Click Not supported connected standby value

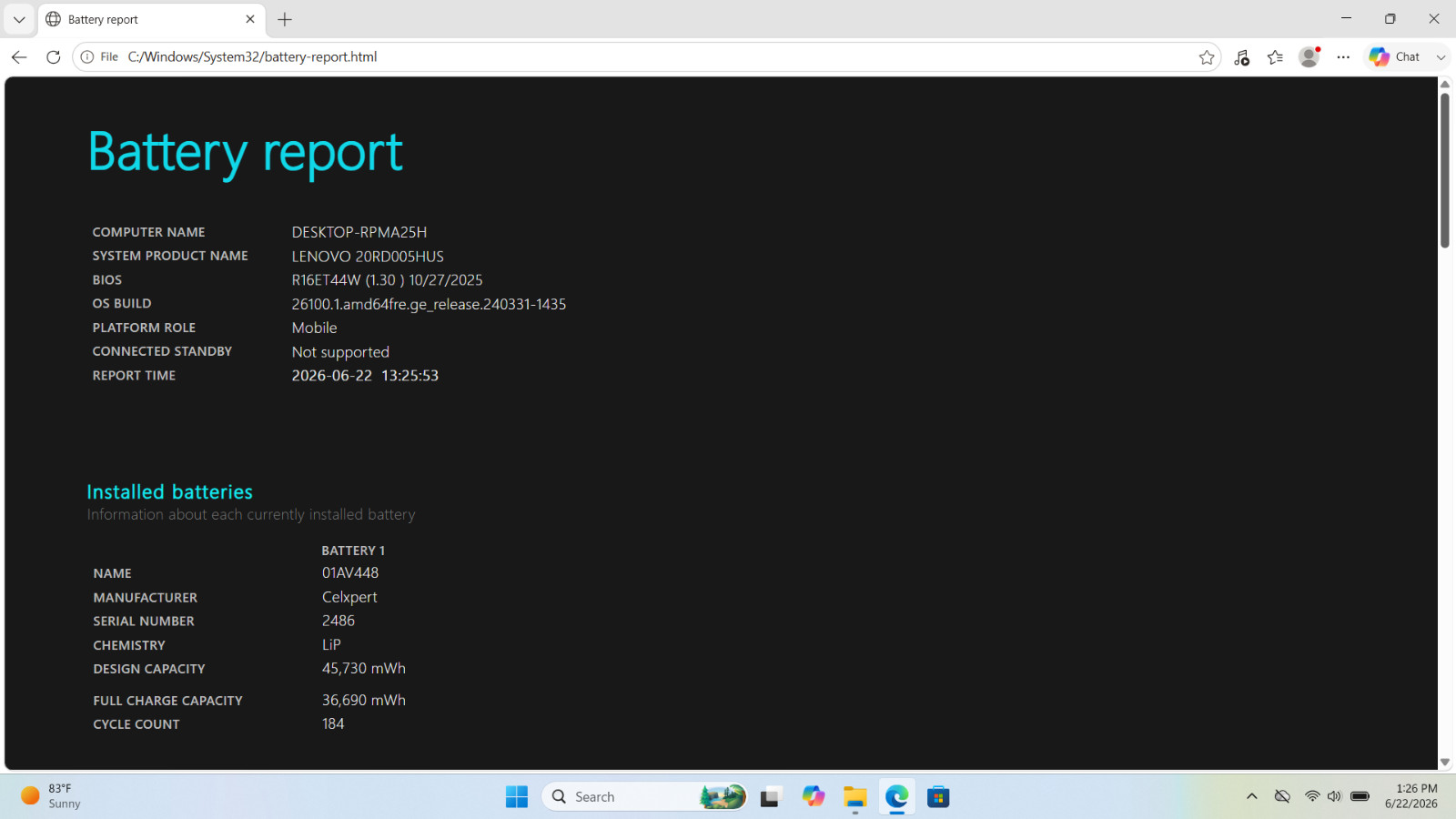[340, 352]
